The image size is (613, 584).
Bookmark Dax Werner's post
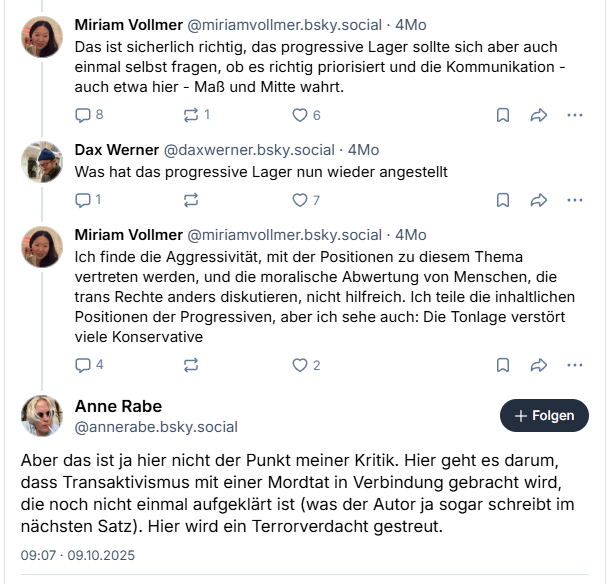[503, 200]
